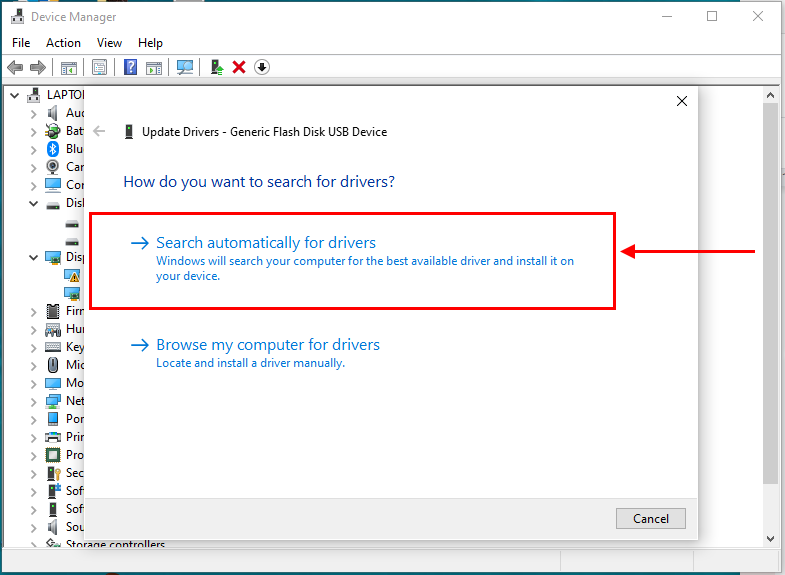
Task: Expand the Security devices category
Action: point(34,474)
